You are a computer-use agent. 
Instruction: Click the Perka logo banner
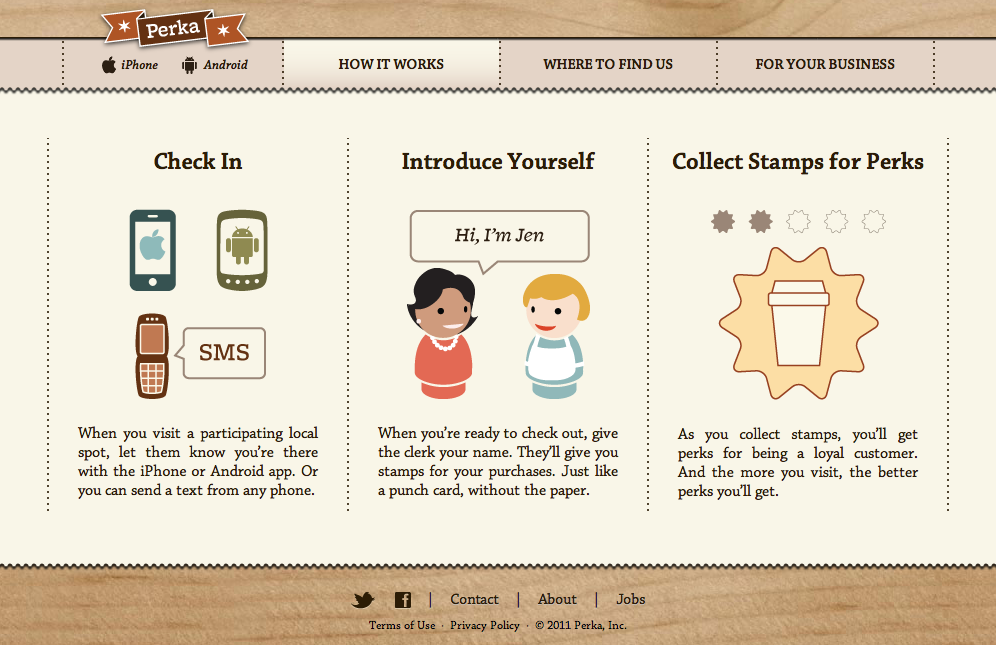(x=174, y=28)
